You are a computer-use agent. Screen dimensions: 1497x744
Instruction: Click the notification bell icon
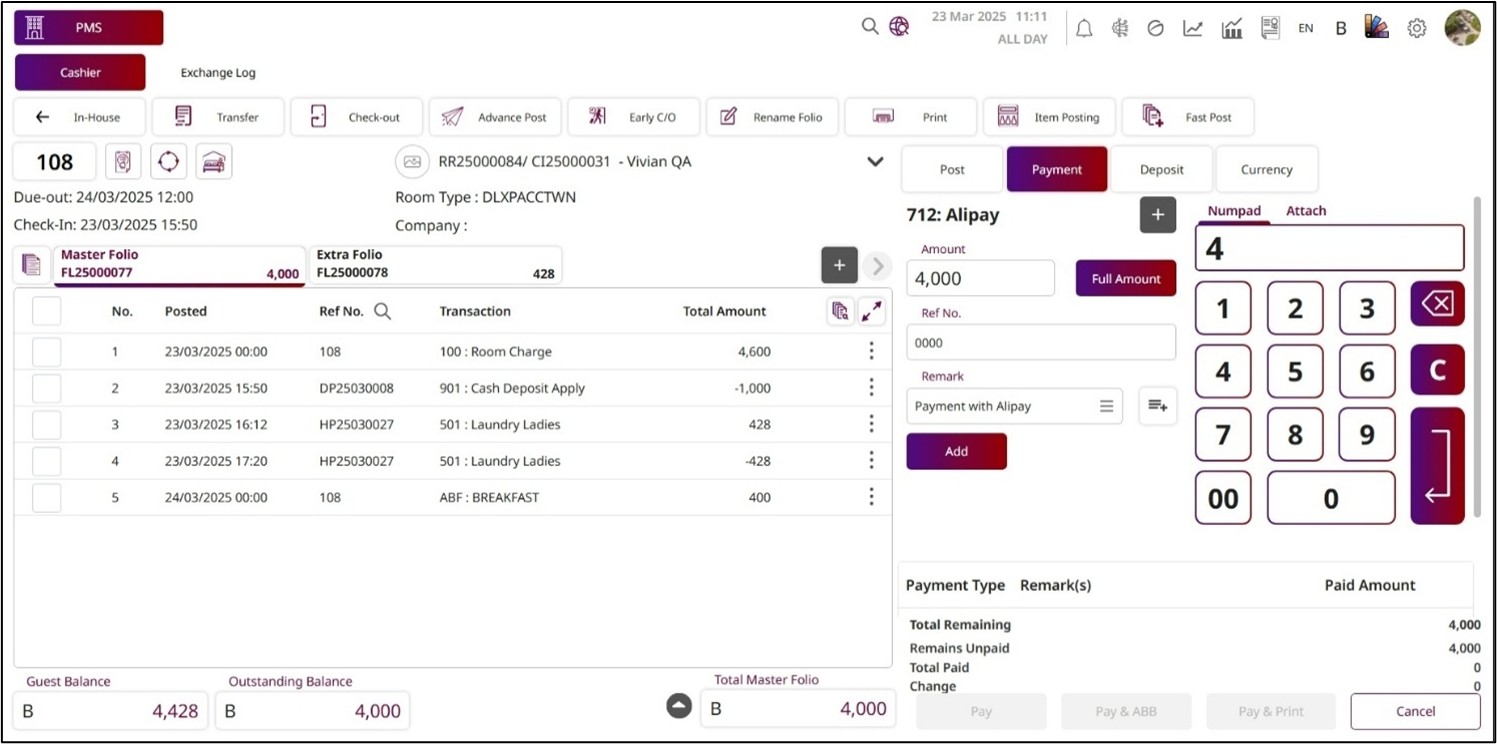pyautogui.click(x=1084, y=29)
